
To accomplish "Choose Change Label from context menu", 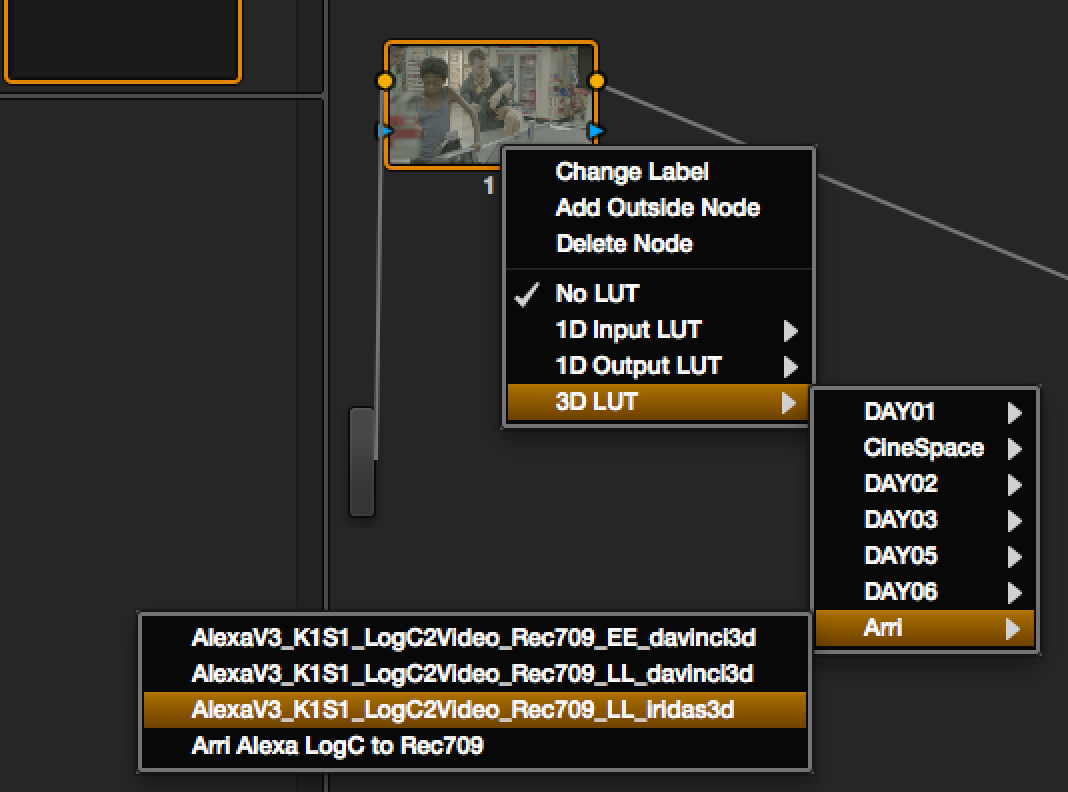I will [632, 172].
